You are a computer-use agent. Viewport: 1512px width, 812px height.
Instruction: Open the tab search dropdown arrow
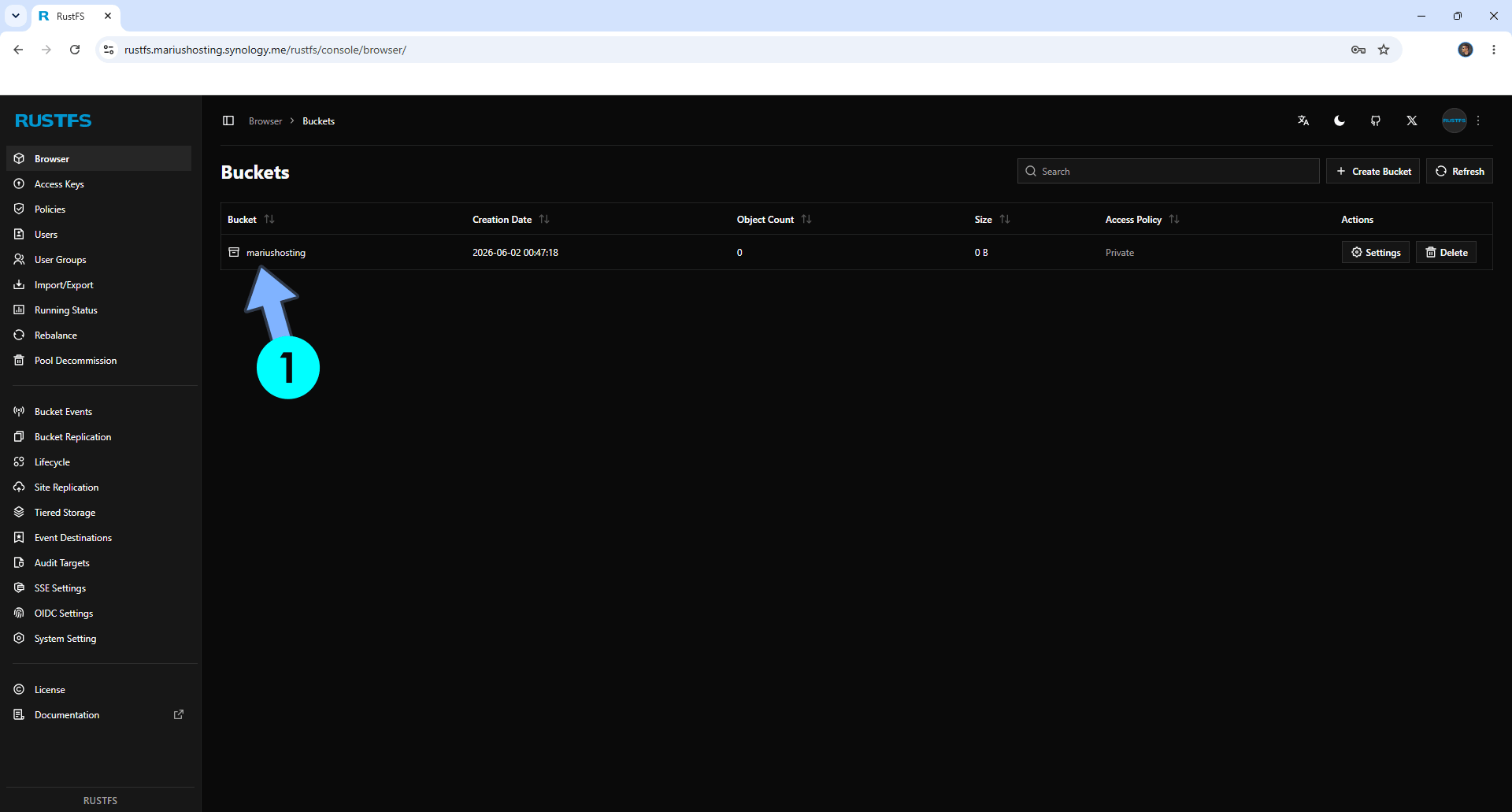click(x=16, y=16)
